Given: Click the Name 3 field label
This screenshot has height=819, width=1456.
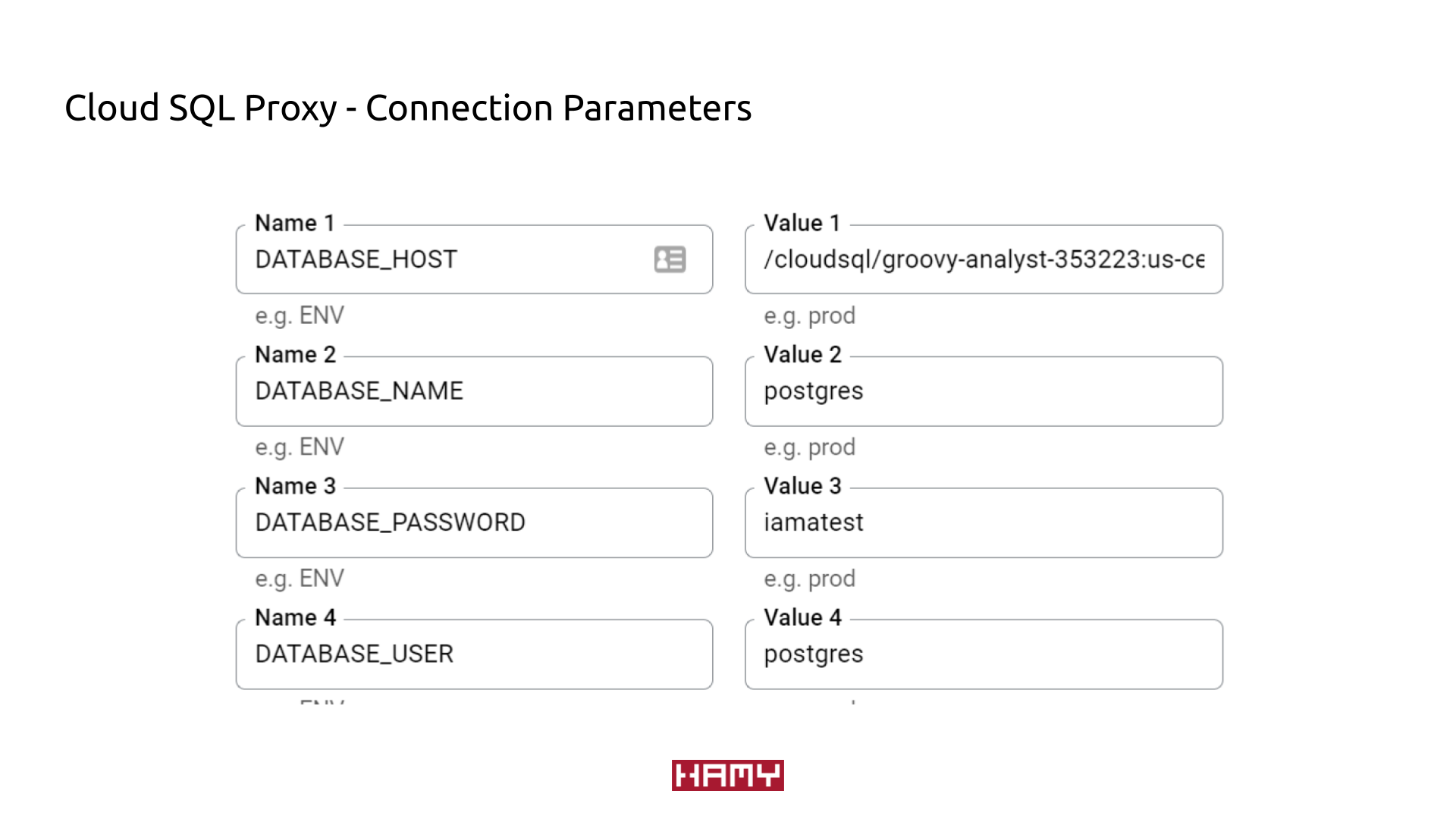Looking at the screenshot, I should coord(295,486).
